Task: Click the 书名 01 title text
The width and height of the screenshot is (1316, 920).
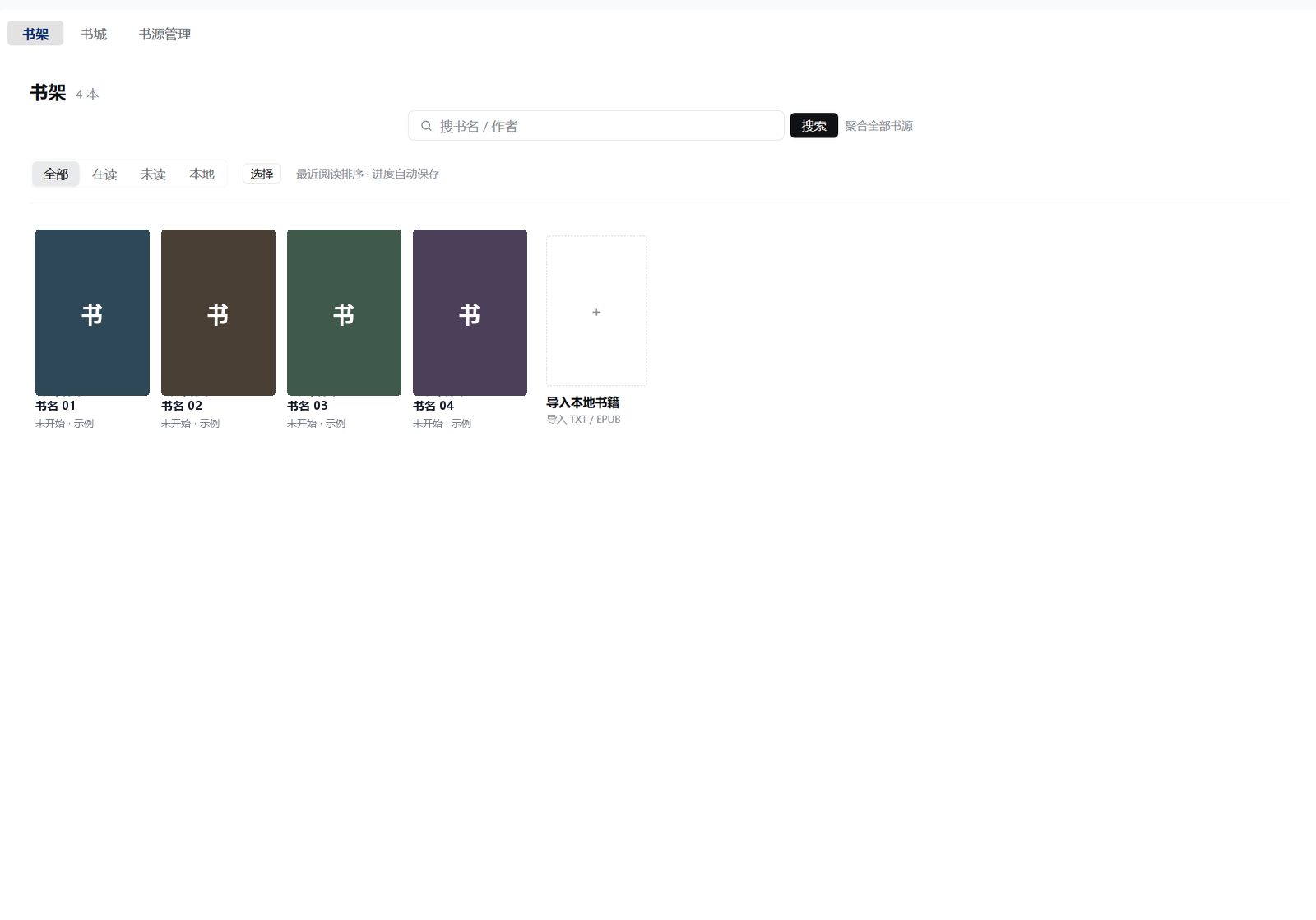Action: [55, 406]
